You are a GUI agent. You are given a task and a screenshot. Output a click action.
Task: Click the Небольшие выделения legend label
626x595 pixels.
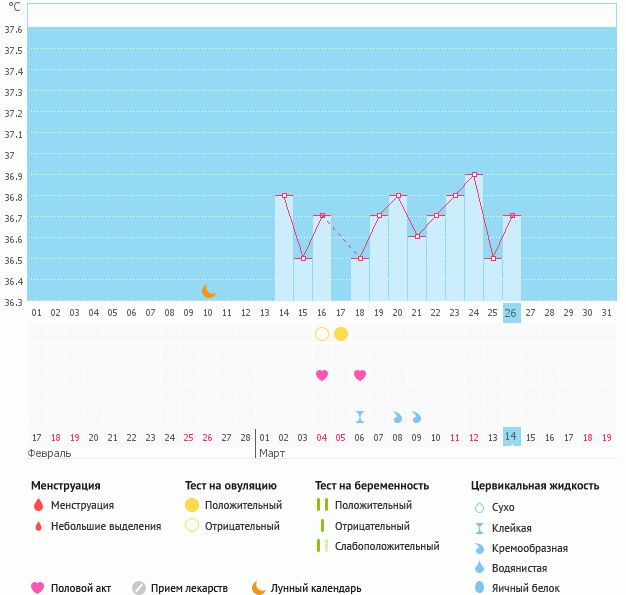pyautogui.click(x=106, y=526)
